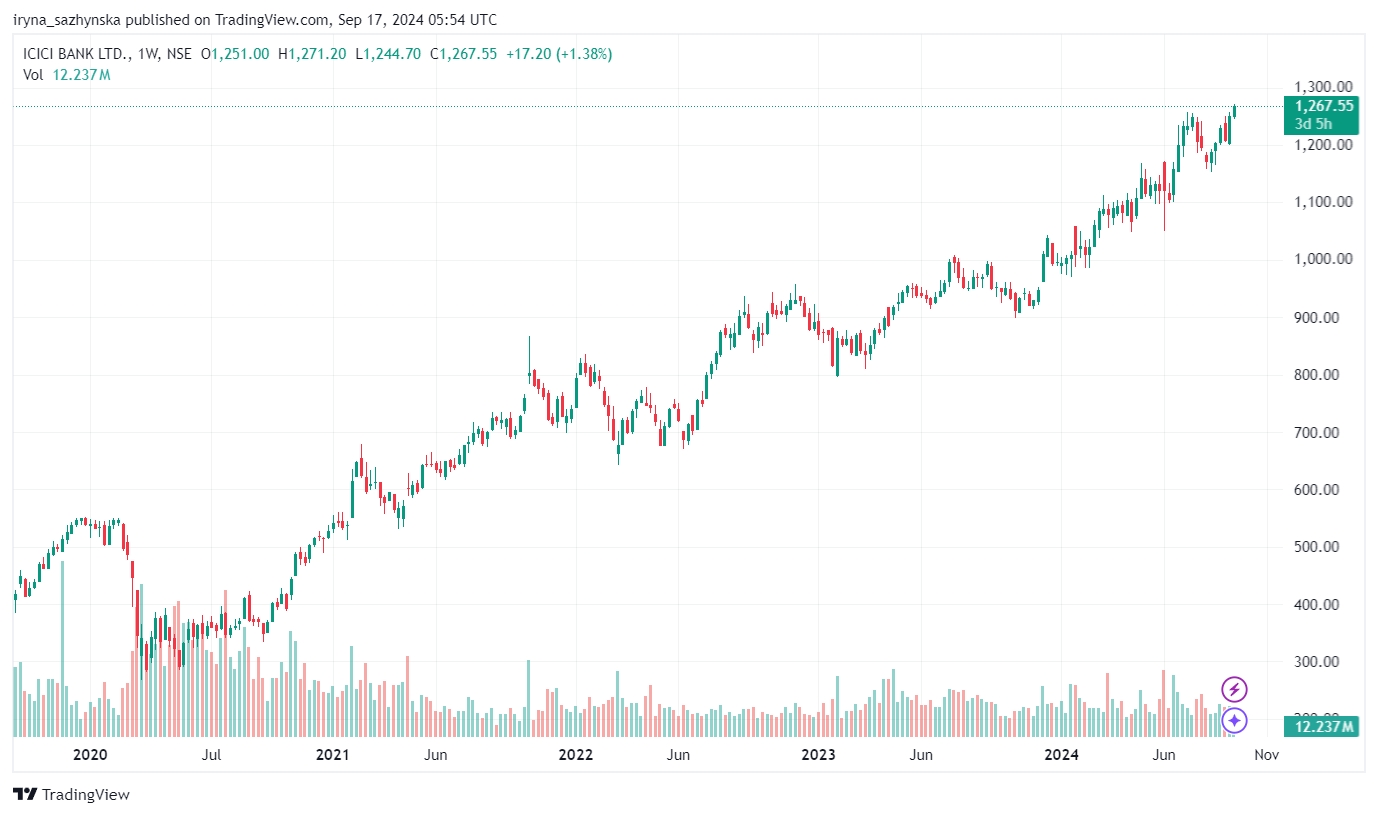
Task: Click the 1,200.00 price axis label
Action: (1323, 144)
